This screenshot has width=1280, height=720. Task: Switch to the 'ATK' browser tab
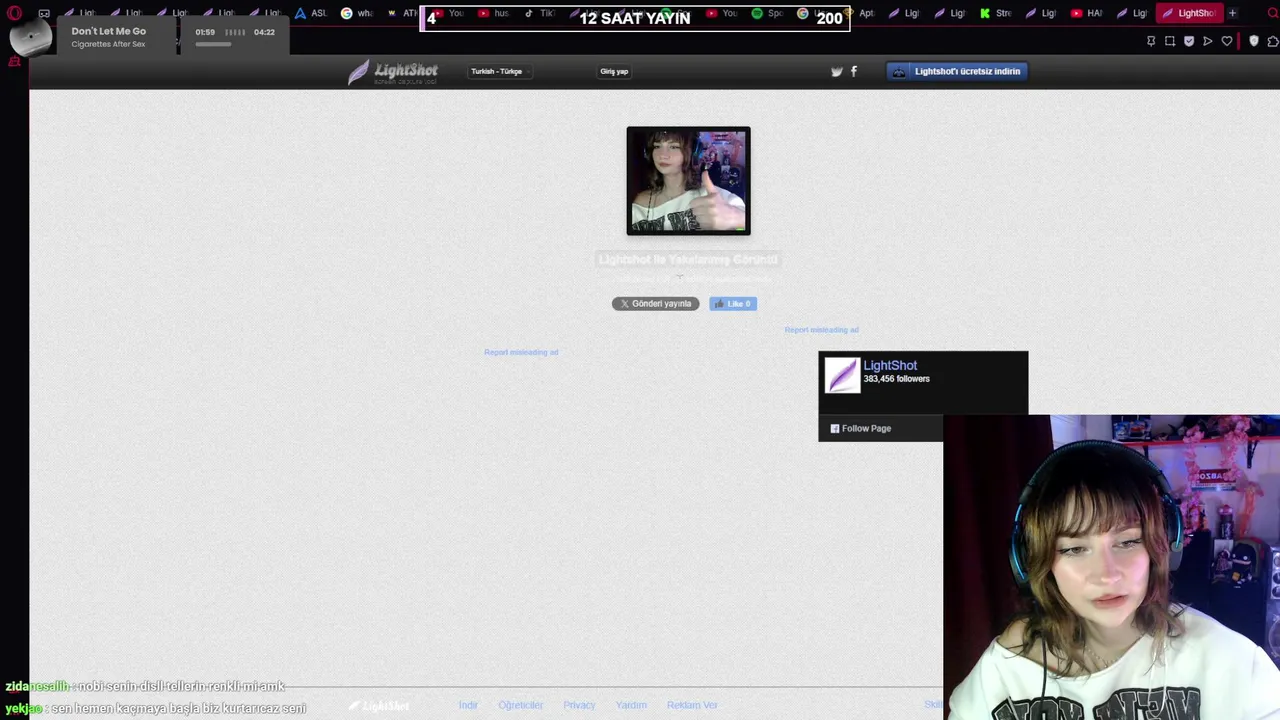coord(401,13)
